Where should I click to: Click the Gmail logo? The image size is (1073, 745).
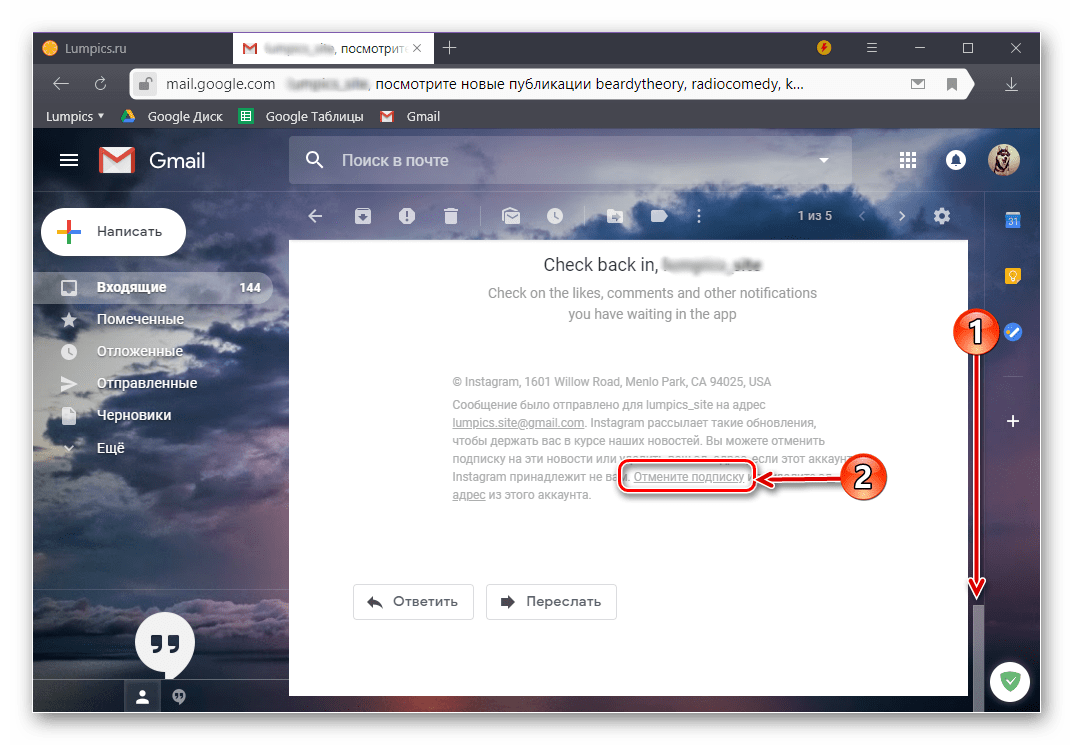click(152, 160)
